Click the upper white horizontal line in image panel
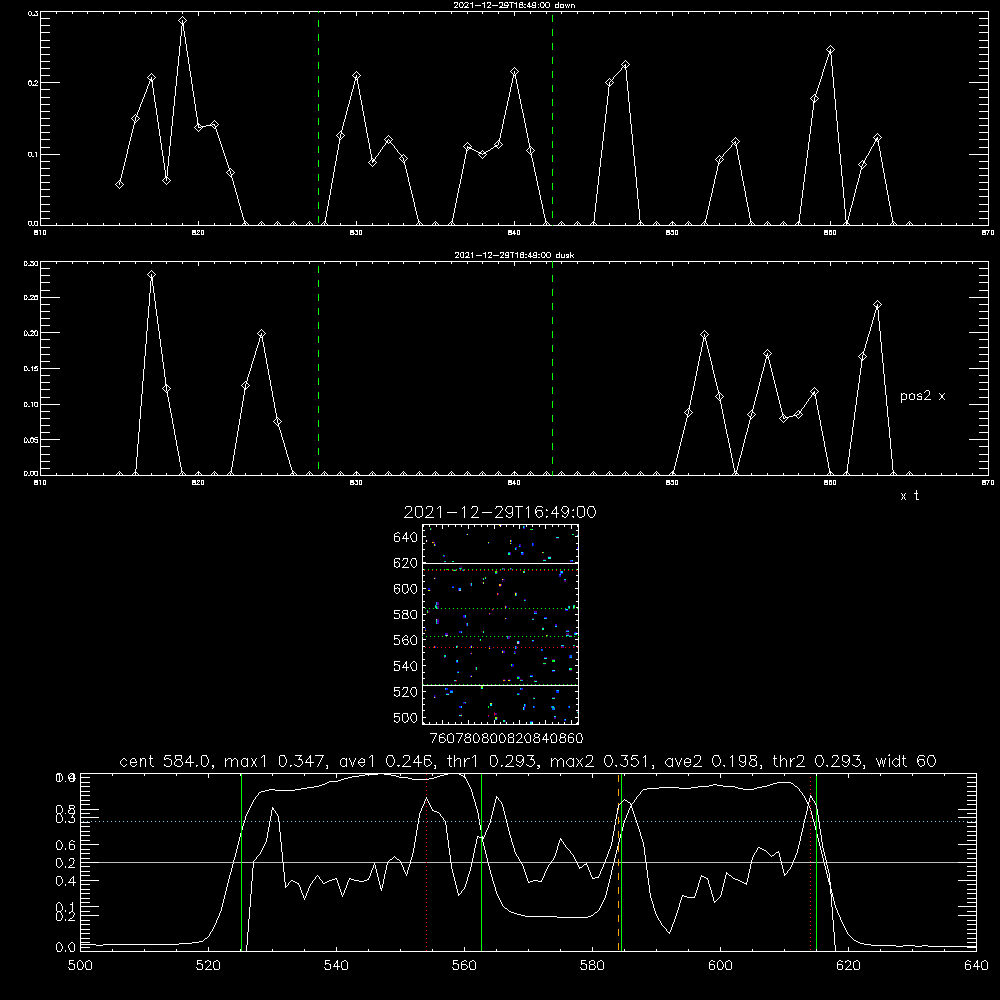Viewport: 1000px width, 1000px height. pos(500,563)
